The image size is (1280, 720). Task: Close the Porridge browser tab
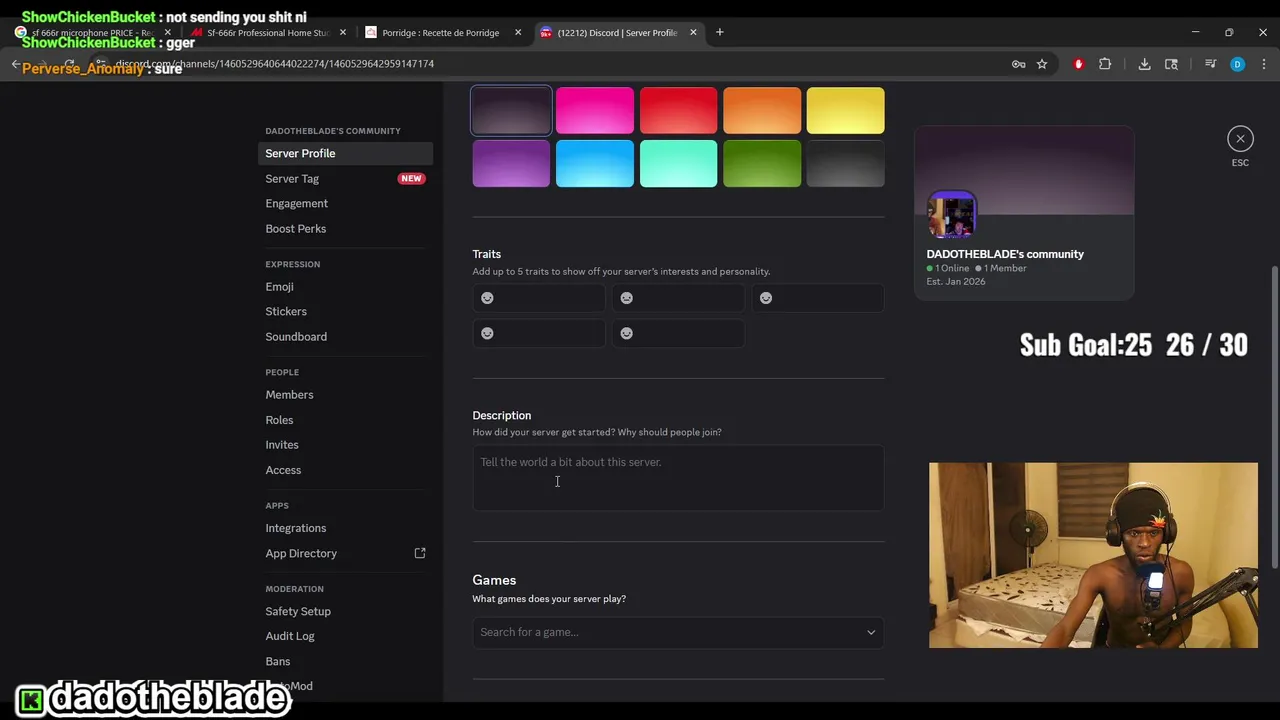[x=518, y=32]
